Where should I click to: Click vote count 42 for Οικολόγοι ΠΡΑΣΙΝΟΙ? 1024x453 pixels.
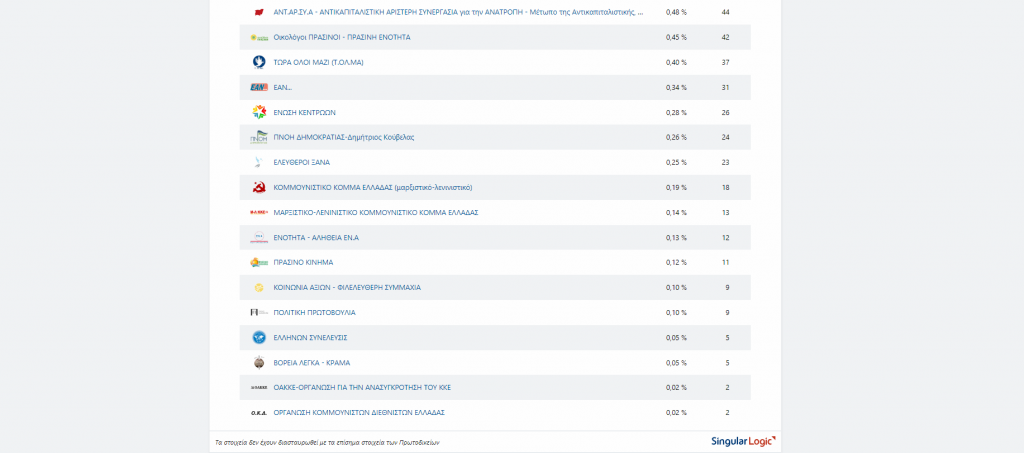click(x=726, y=37)
